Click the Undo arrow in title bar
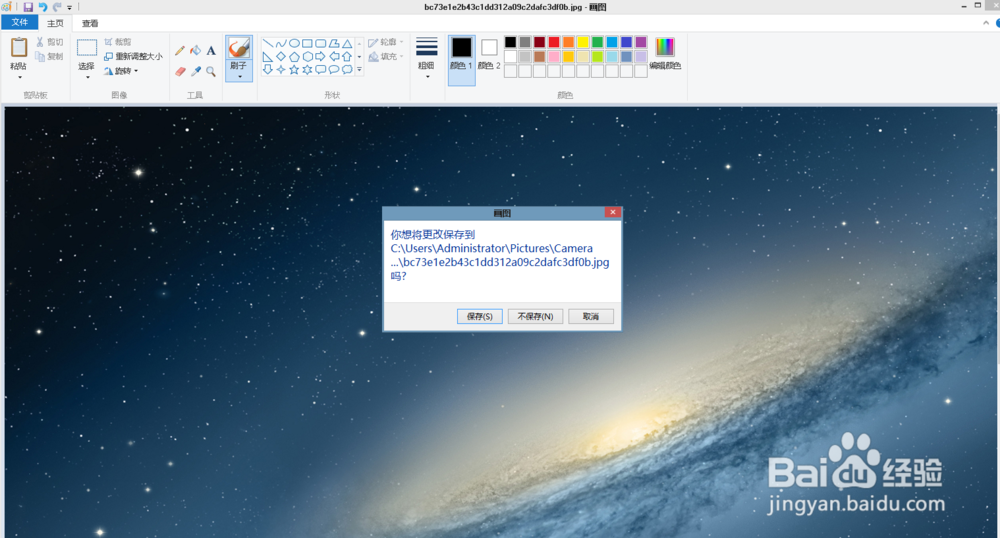Image resolution: width=1000 pixels, height=538 pixels. click(43, 7)
